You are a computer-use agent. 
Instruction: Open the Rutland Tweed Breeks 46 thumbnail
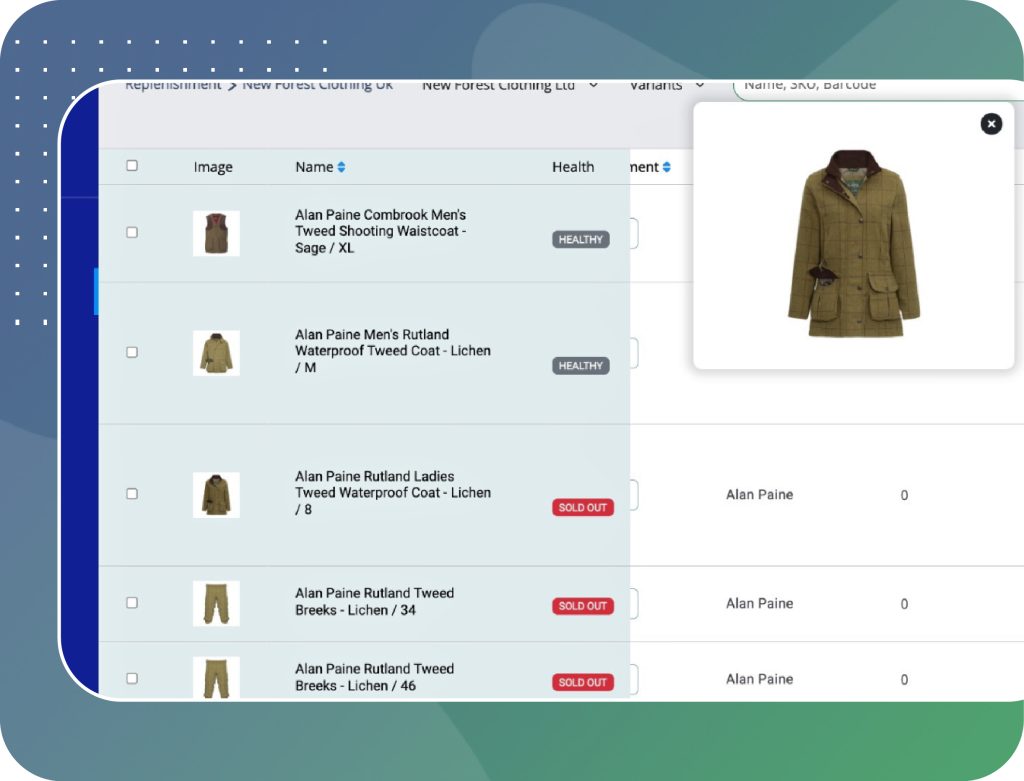216,677
